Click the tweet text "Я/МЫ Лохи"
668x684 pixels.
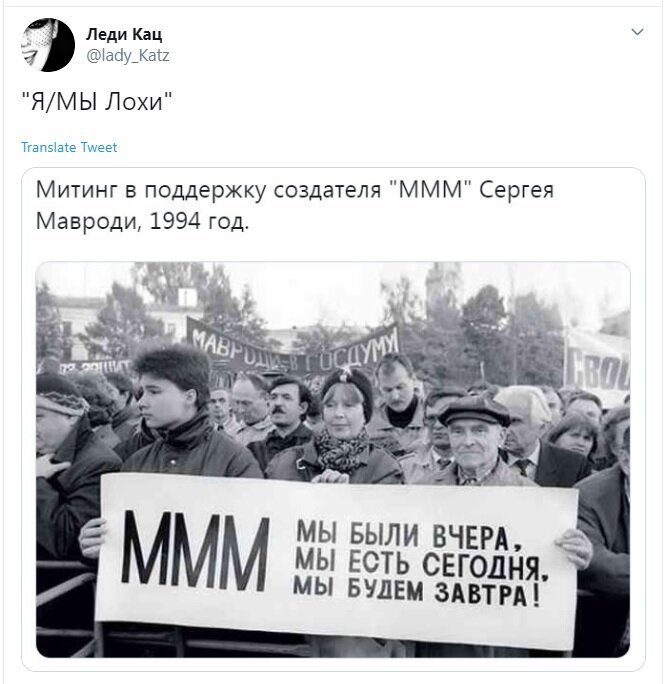tap(97, 102)
